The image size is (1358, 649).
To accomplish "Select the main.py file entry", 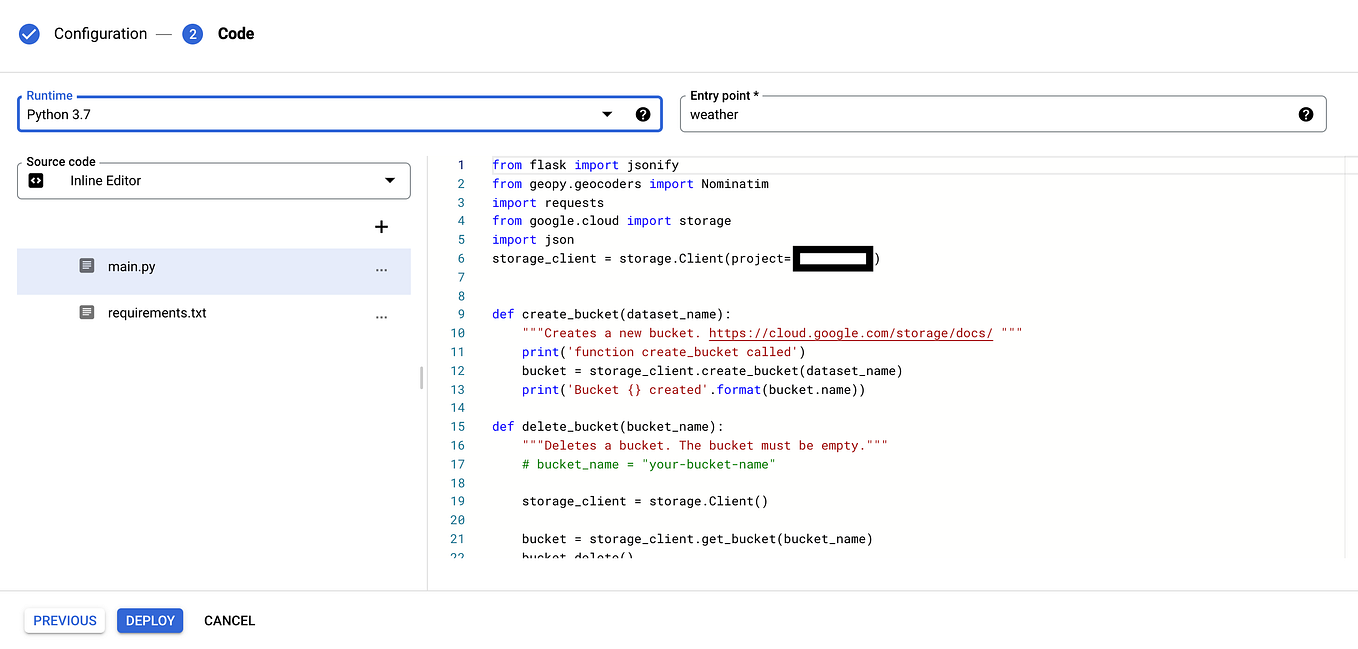I will click(x=160, y=266).
